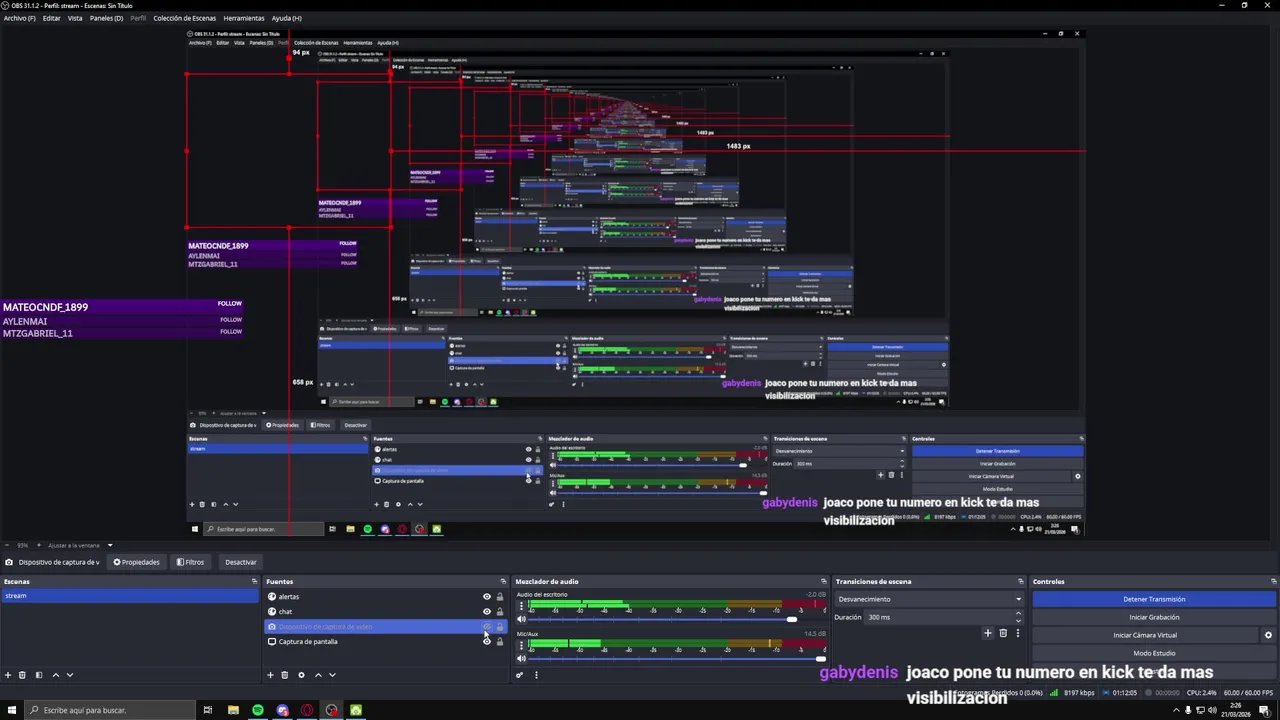Open the Herramientas menu

point(244,18)
